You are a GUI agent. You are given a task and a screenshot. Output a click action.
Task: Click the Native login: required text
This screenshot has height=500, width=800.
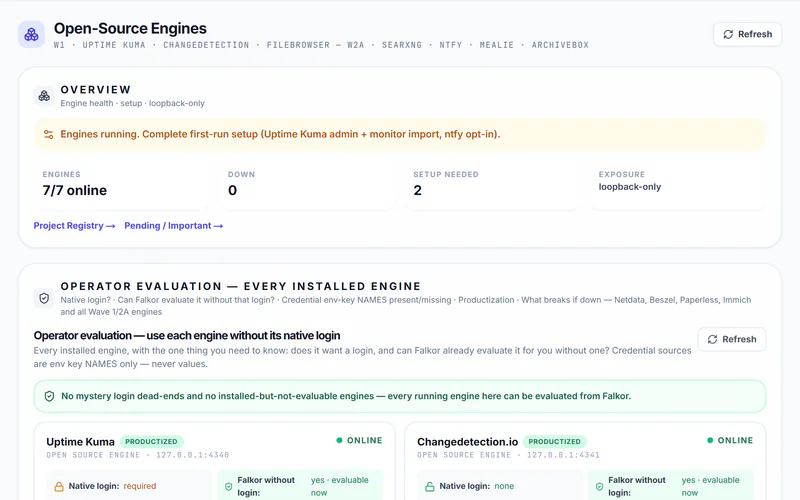pos(112,486)
